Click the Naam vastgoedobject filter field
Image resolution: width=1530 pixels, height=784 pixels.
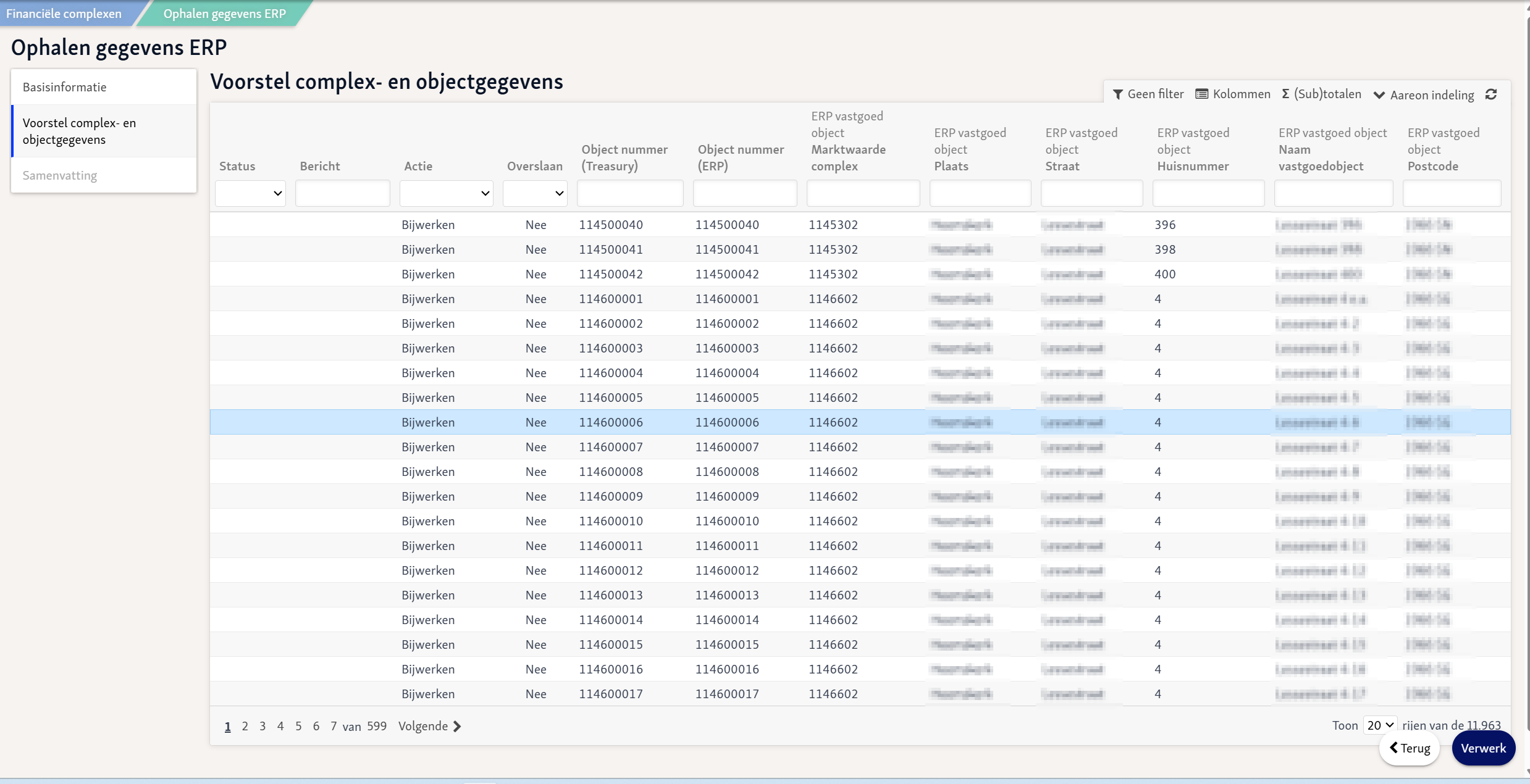click(1334, 193)
